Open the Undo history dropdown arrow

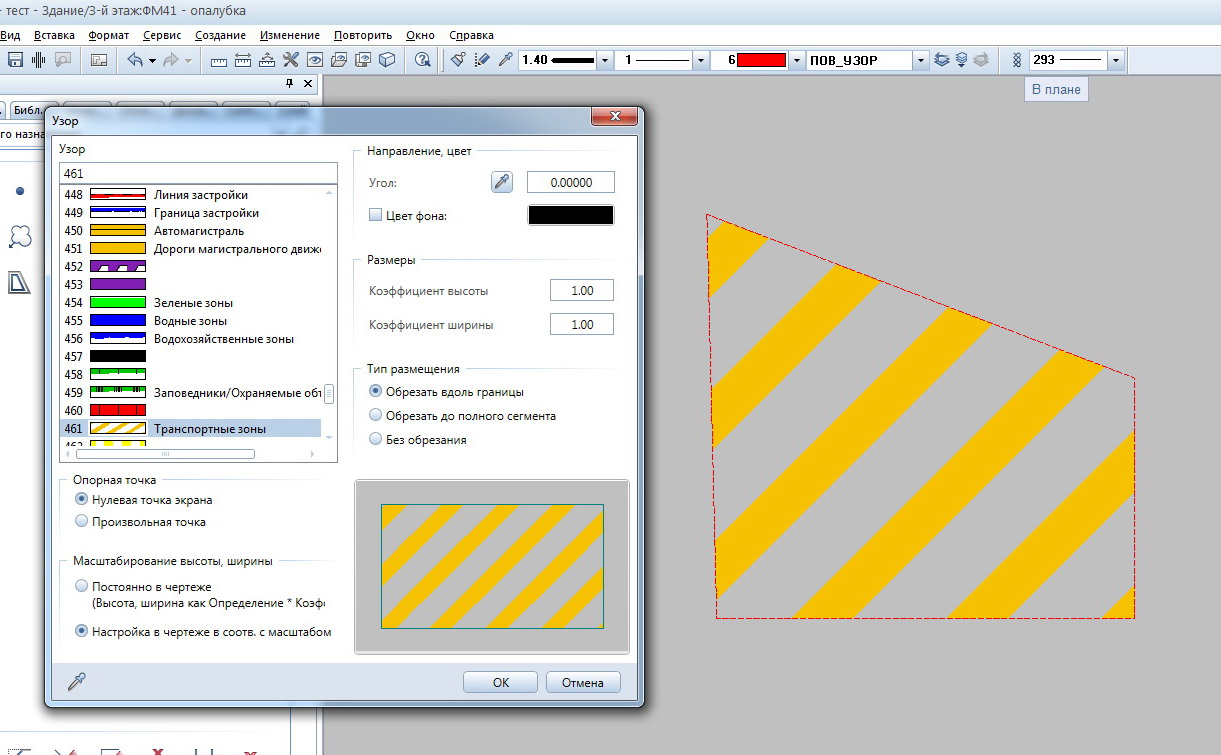[x=152, y=60]
